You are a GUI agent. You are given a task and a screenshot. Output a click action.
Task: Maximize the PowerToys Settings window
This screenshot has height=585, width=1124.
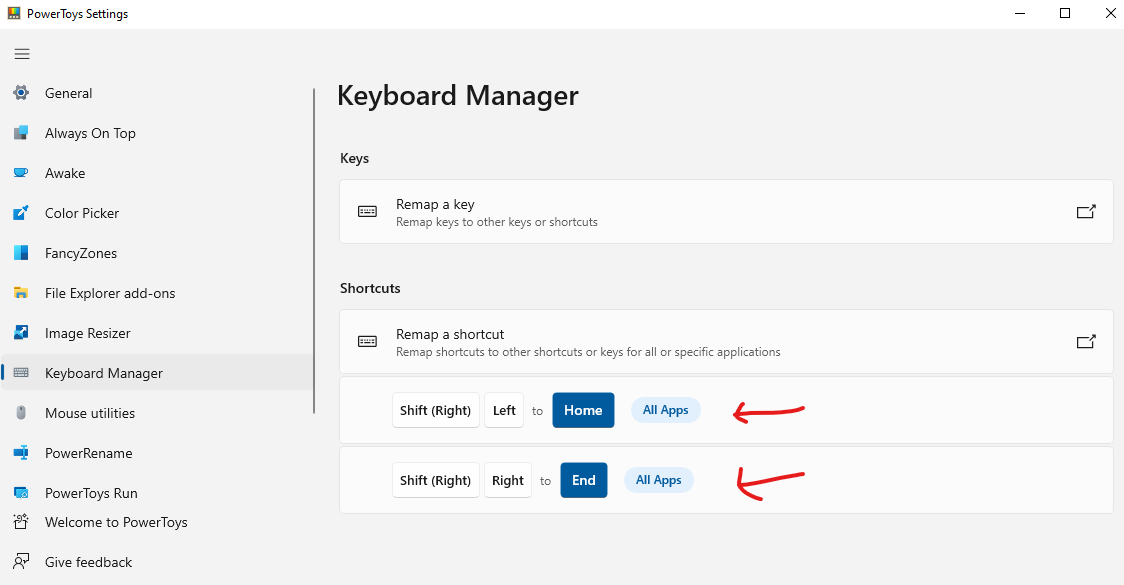click(1065, 14)
